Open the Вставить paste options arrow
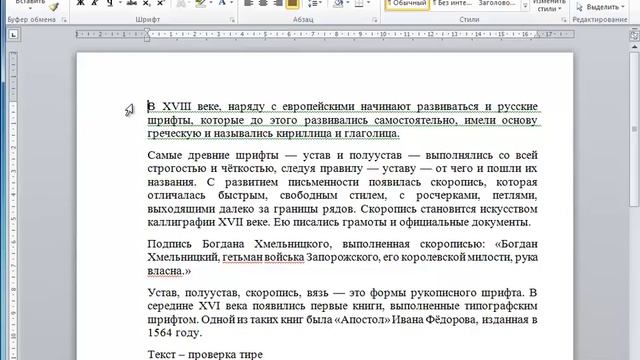The image size is (640, 360). [x=30, y=8]
